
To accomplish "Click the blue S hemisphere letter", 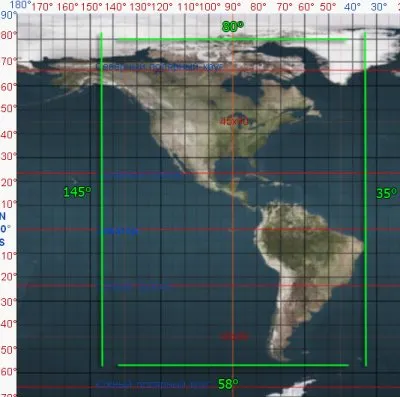I will (2, 242).
